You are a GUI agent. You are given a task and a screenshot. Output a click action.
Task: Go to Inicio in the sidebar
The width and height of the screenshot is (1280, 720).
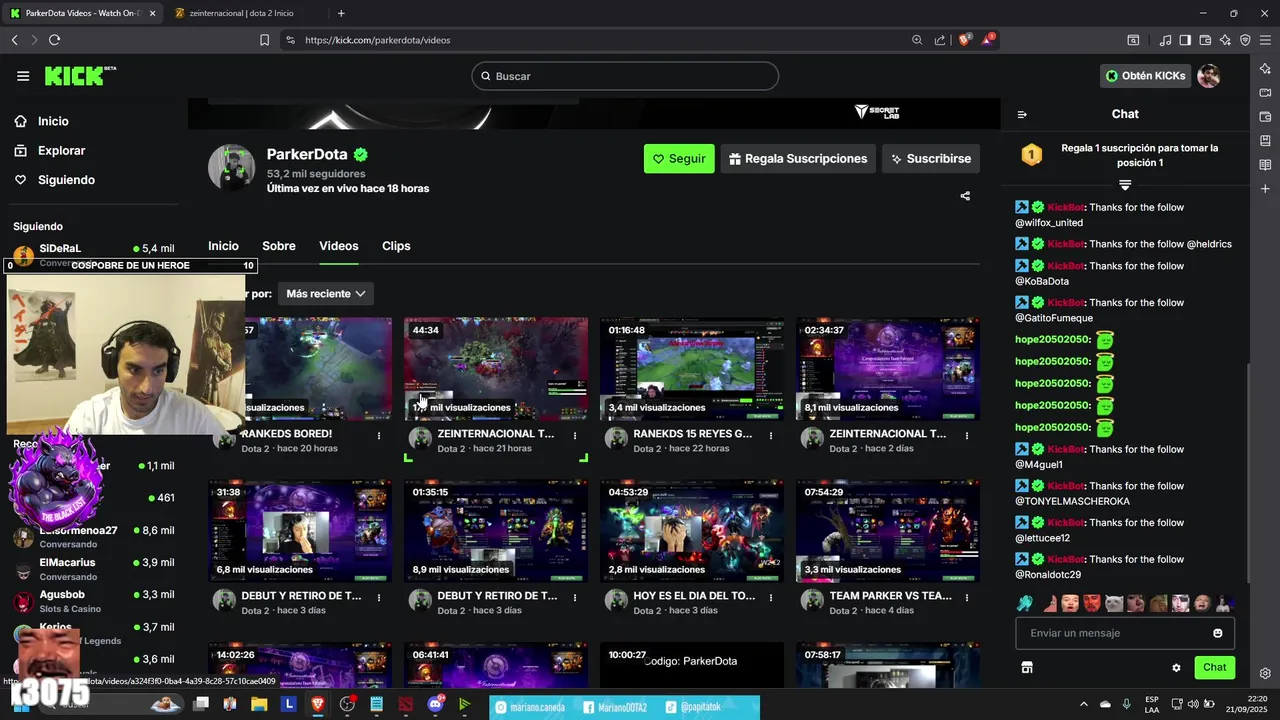(54, 121)
